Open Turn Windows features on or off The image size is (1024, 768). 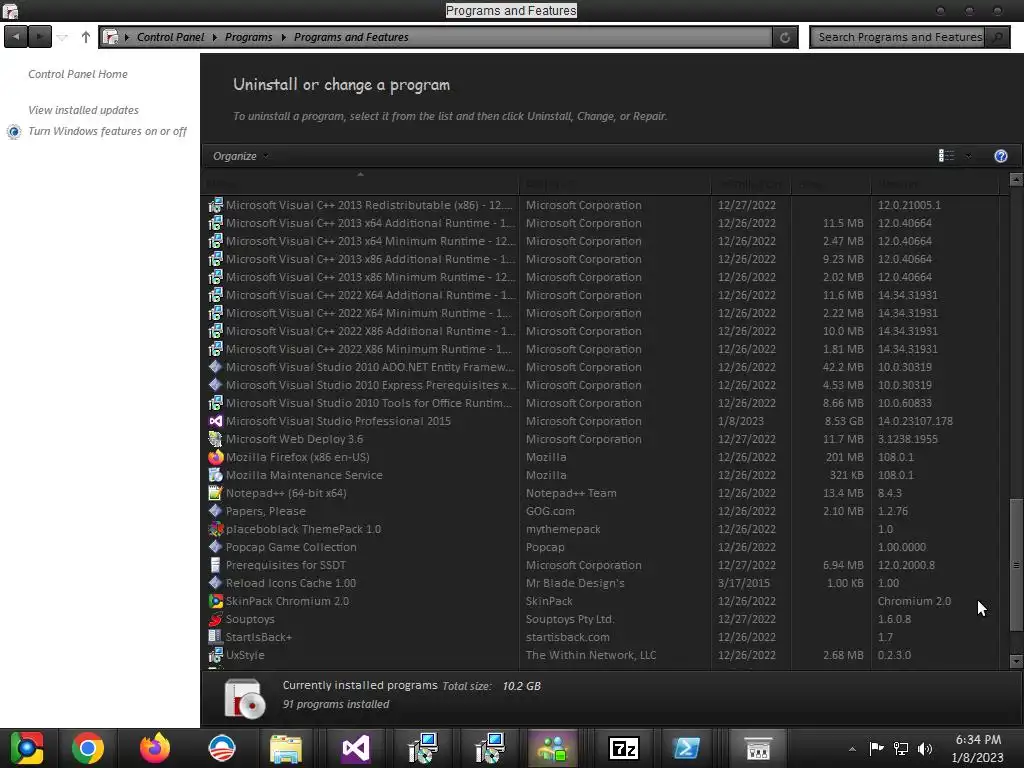(x=107, y=131)
